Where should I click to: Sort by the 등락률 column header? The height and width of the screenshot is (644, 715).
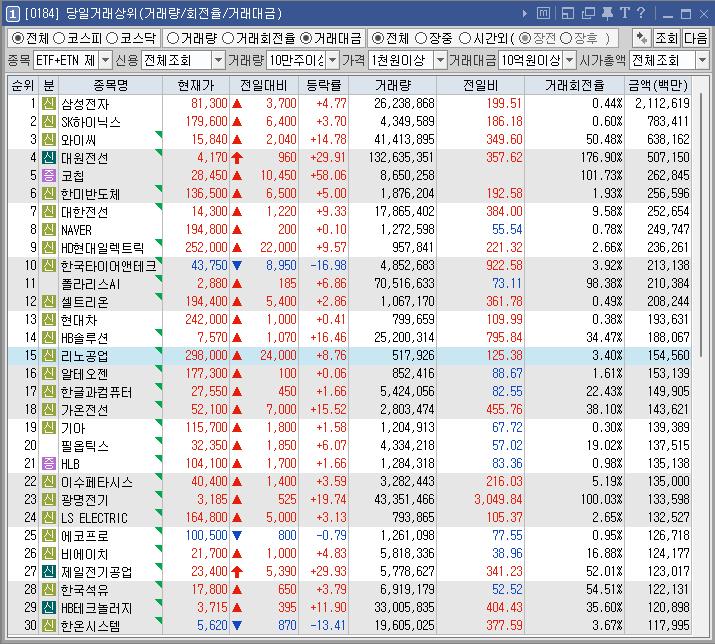coord(324,85)
